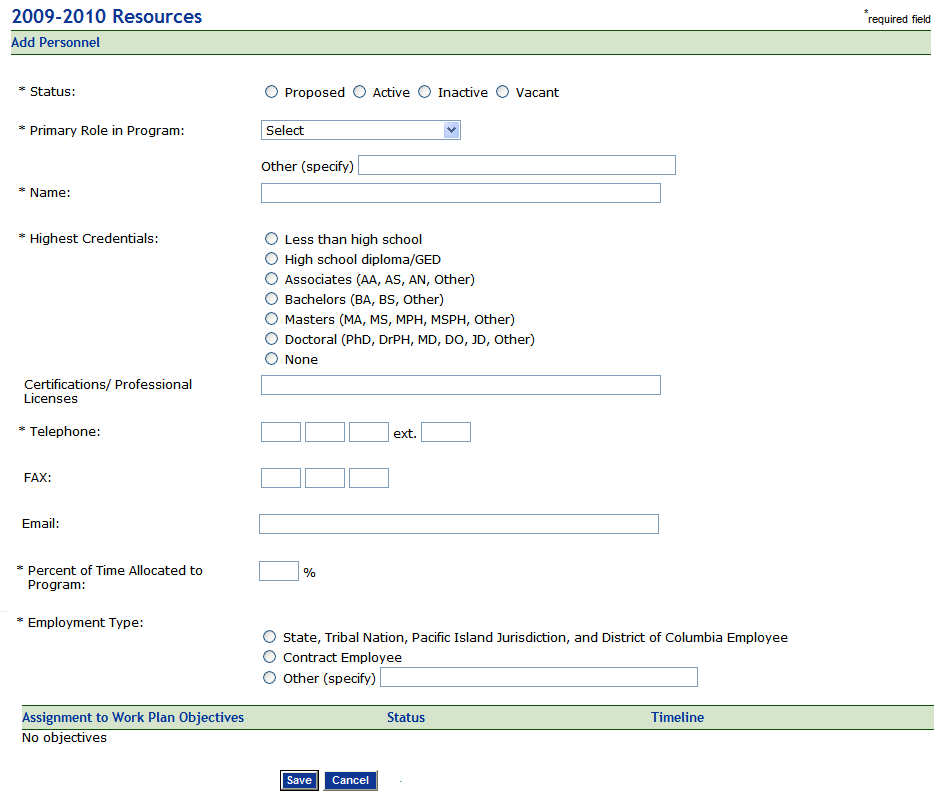Focus the Email input field

459,524
